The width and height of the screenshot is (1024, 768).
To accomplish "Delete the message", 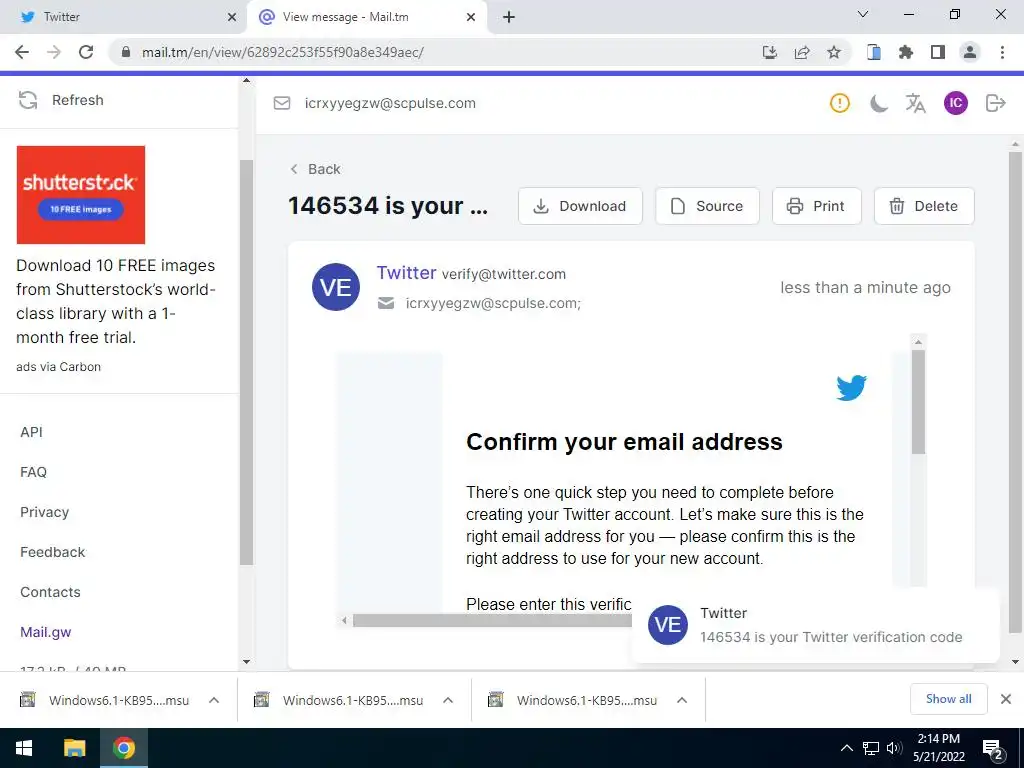I will [x=923, y=206].
